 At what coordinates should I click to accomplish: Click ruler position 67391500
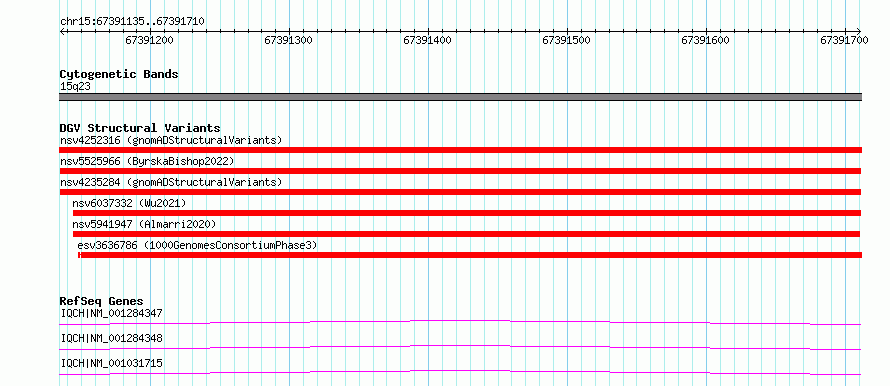pyautogui.click(x=566, y=41)
